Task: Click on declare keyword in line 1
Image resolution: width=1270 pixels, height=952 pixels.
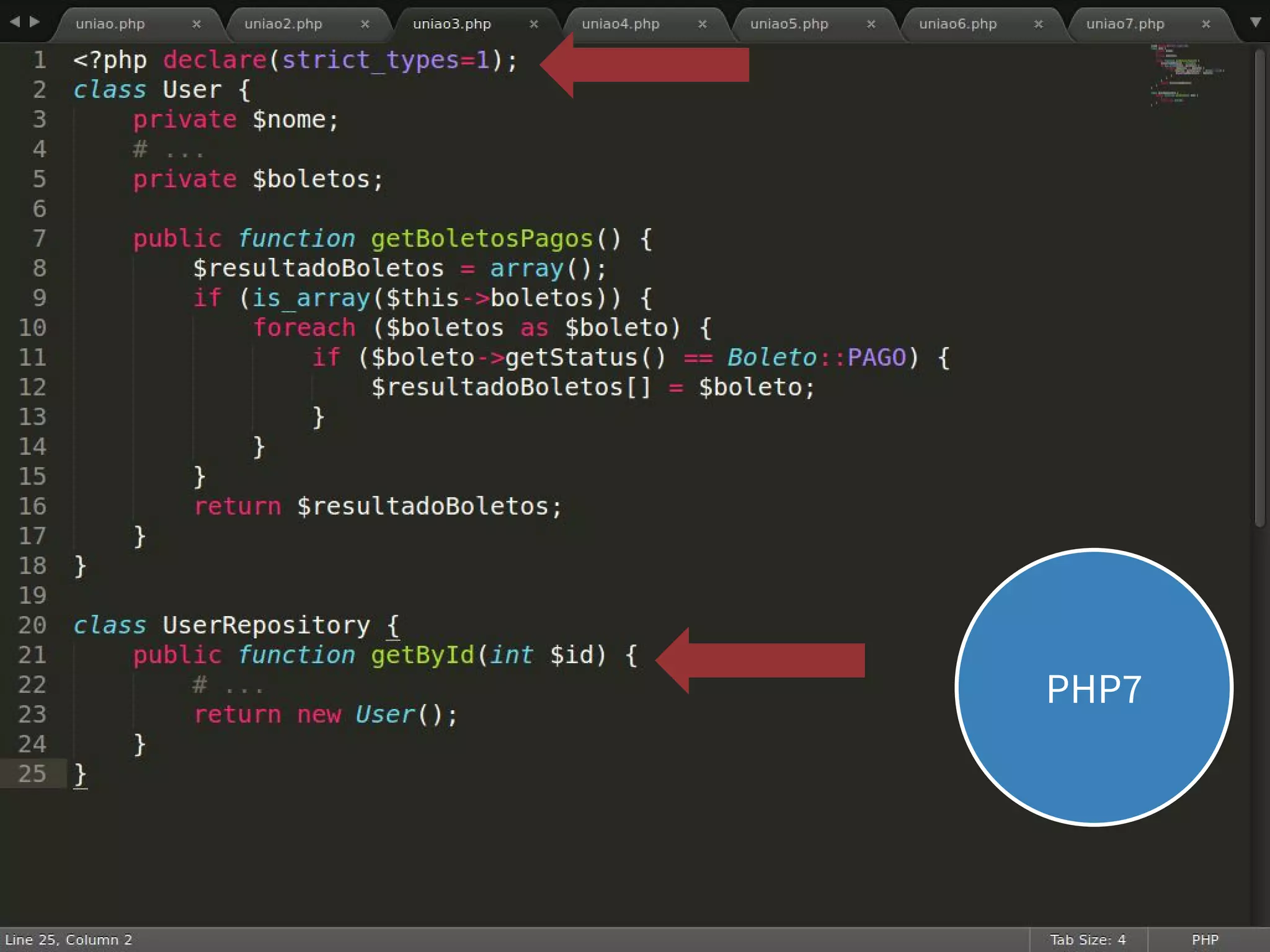Action: tap(215, 60)
